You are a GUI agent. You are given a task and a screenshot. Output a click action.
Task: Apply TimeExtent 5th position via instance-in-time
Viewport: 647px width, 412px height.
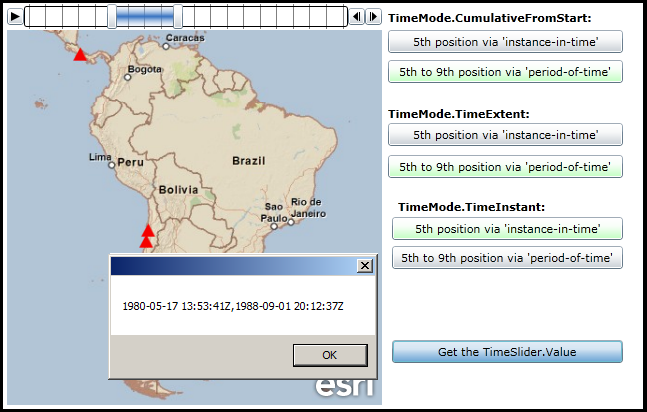click(505, 135)
